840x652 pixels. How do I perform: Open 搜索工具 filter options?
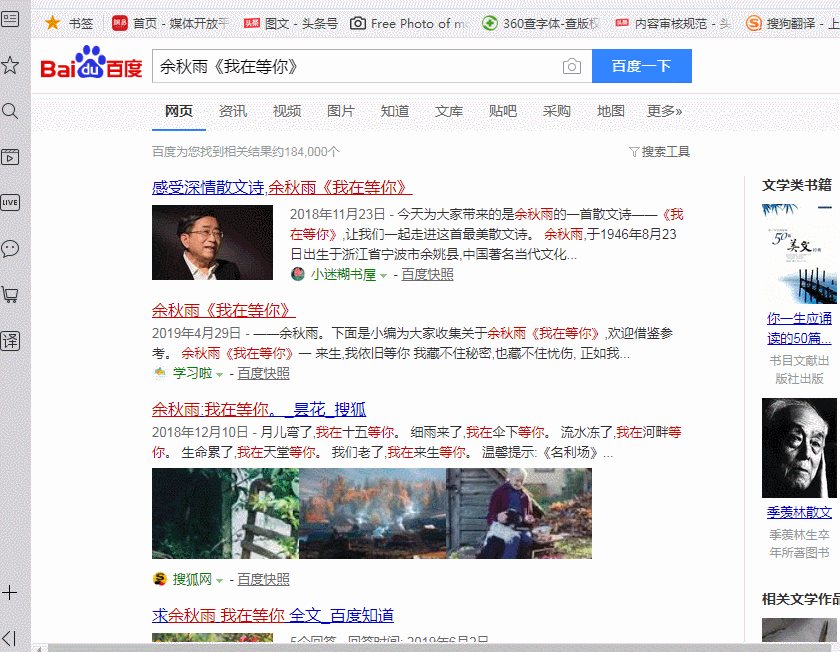click(x=659, y=152)
